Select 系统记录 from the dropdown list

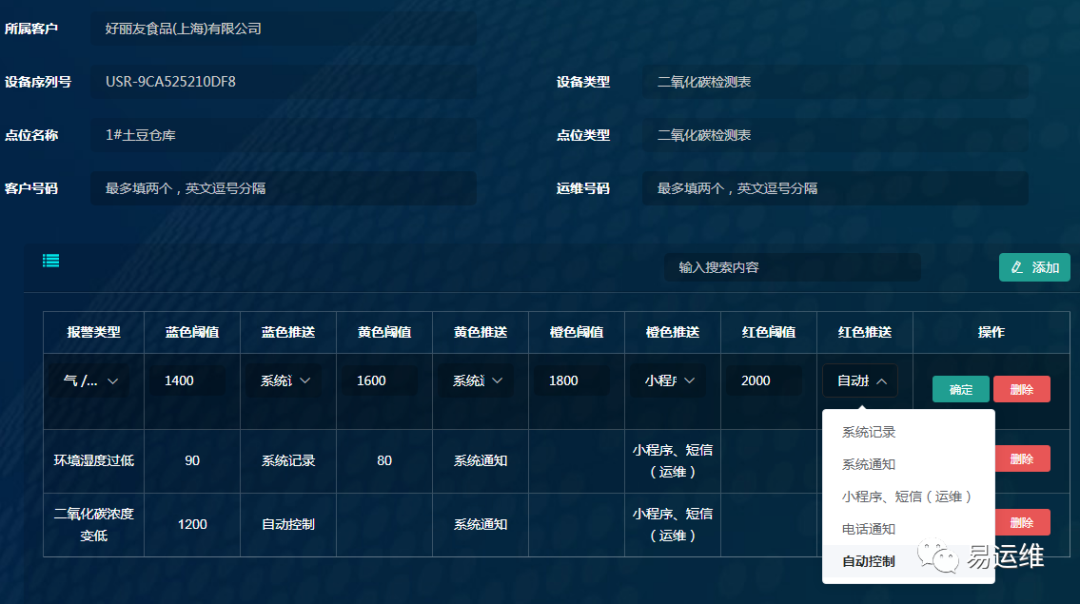pyautogui.click(x=868, y=433)
